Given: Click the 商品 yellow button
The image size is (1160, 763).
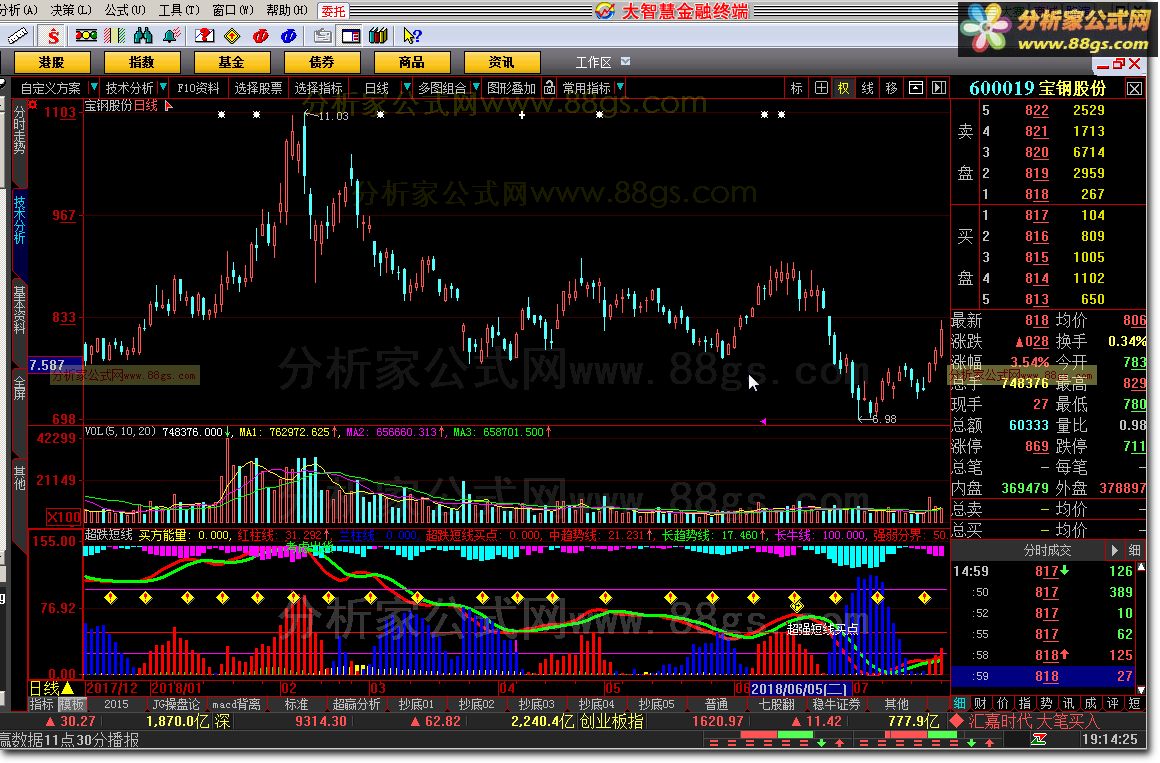Looking at the screenshot, I should (x=412, y=62).
